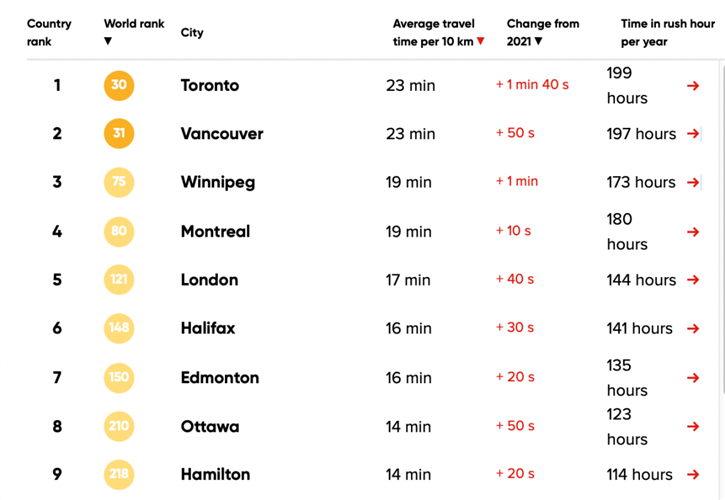Click the orange world rank 30 badge
Screen dimensions: 725x500
point(119,85)
